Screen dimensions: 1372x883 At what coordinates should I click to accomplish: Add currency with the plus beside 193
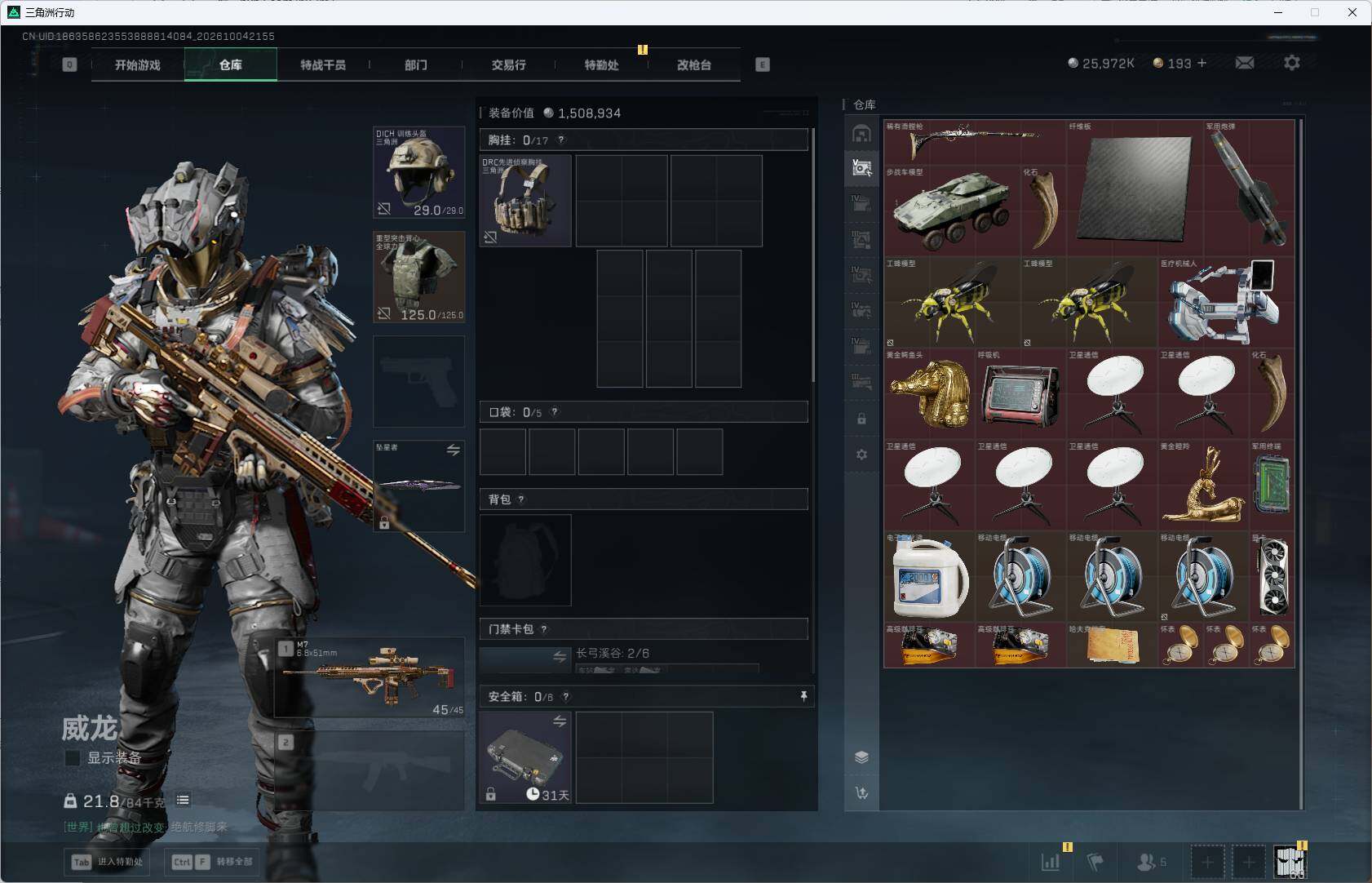pos(1202,63)
